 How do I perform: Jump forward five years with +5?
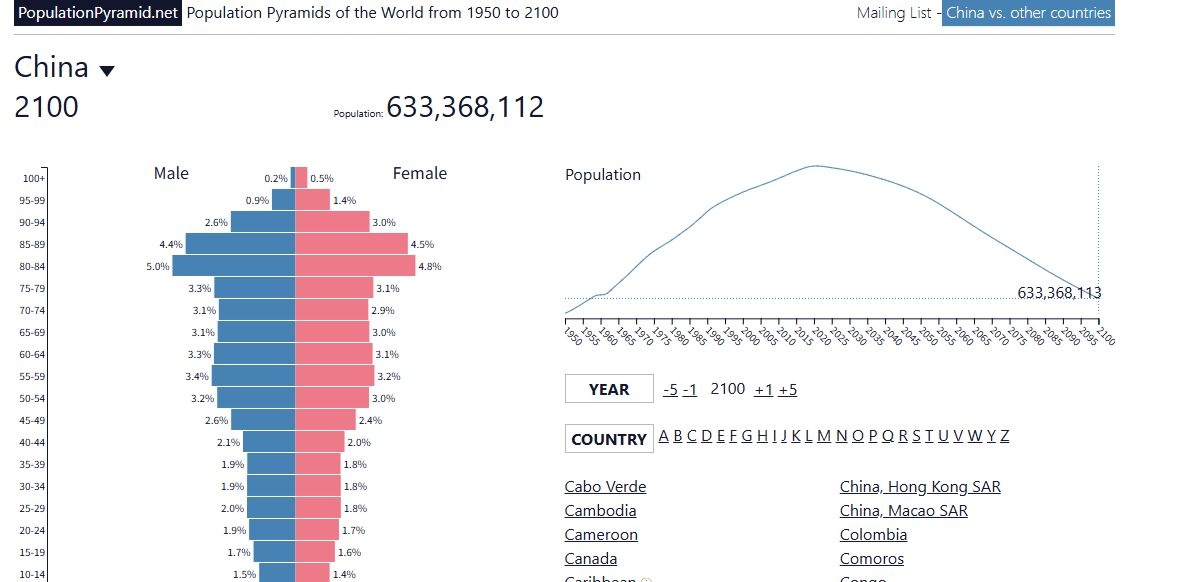[x=787, y=390]
